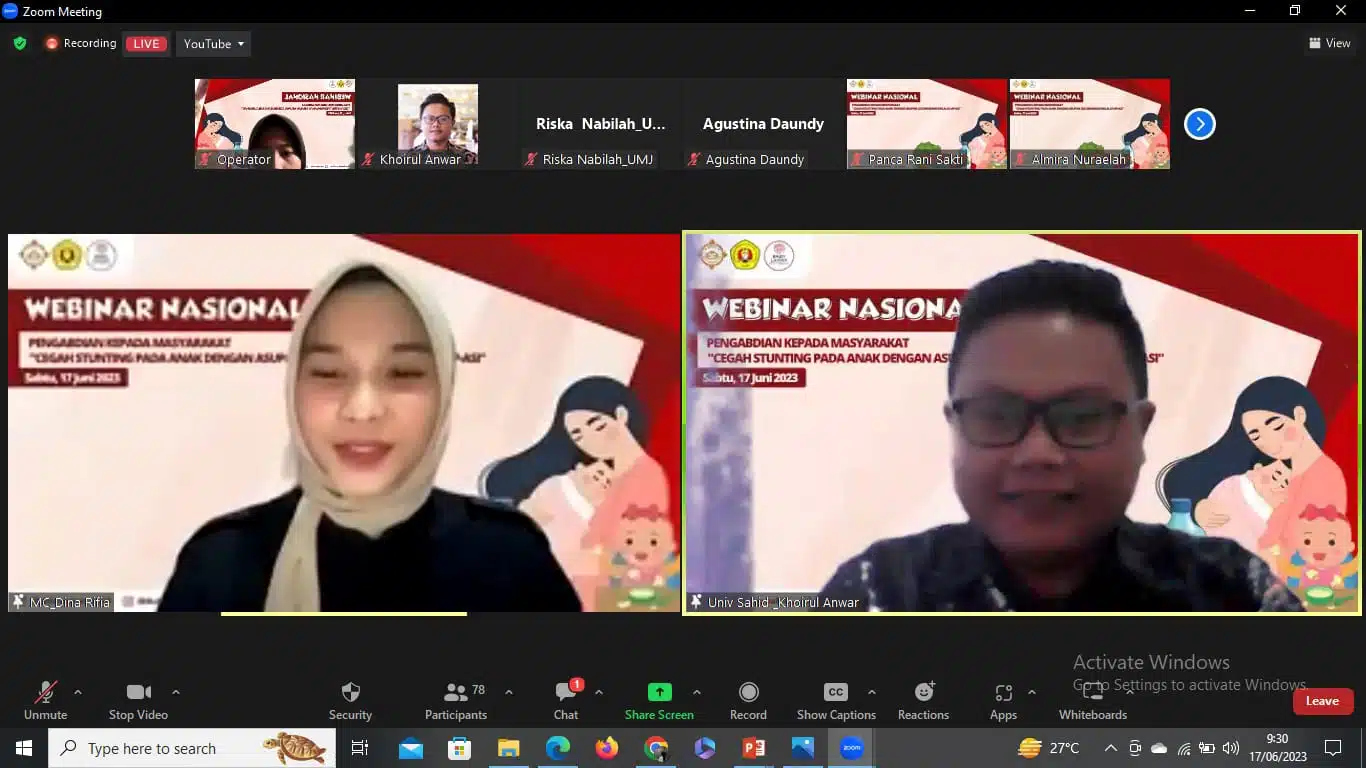This screenshot has width=1366, height=768.
Task: Click the taskbar search box
Action: click(x=192, y=748)
